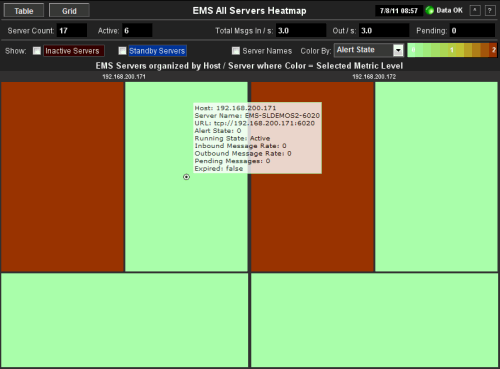Click the tooltip URL tcp://192.168.200.171:6020 line
The width and height of the screenshot is (500, 369).
(255, 123)
